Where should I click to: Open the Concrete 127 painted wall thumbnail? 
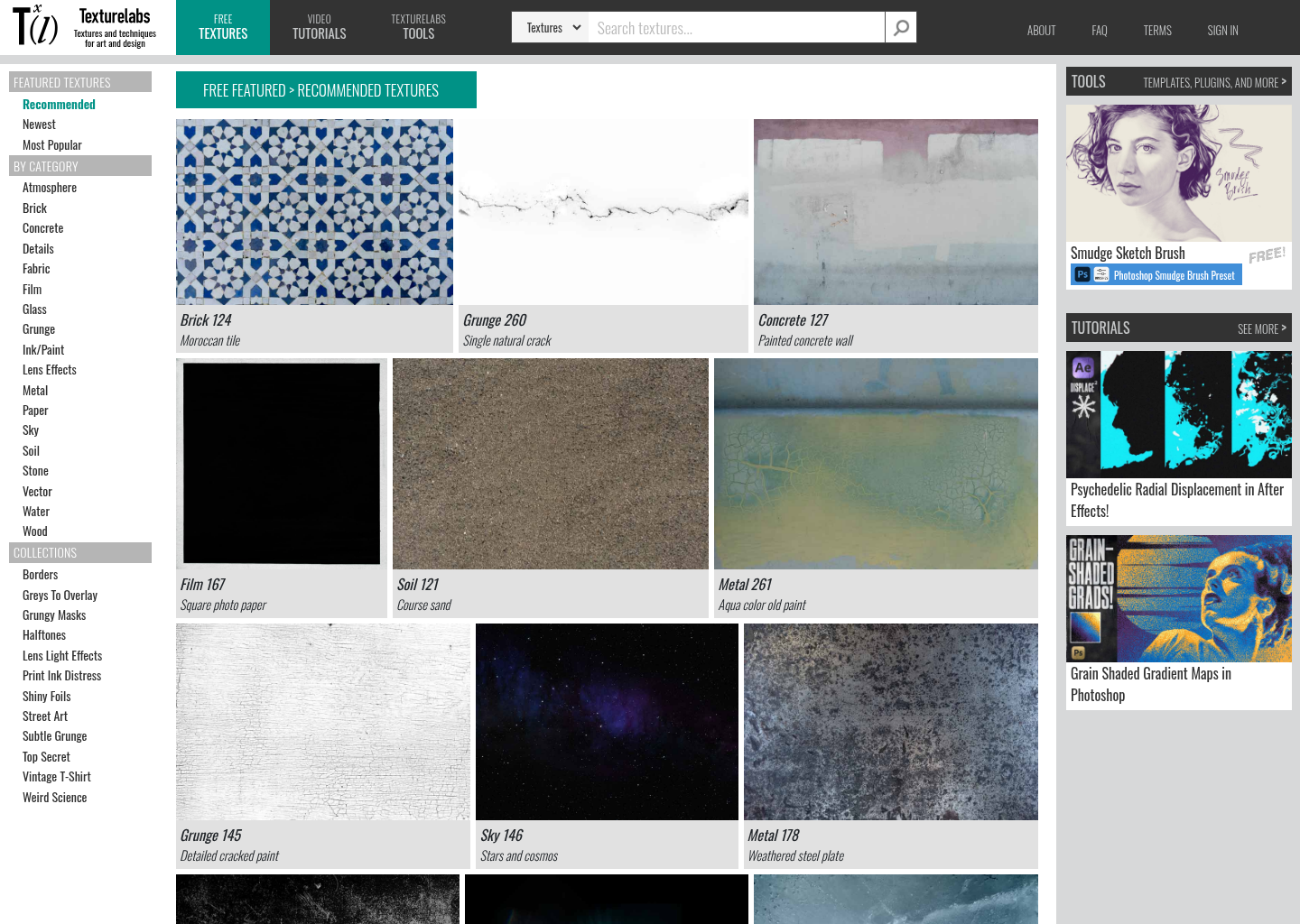pyautogui.click(x=896, y=212)
